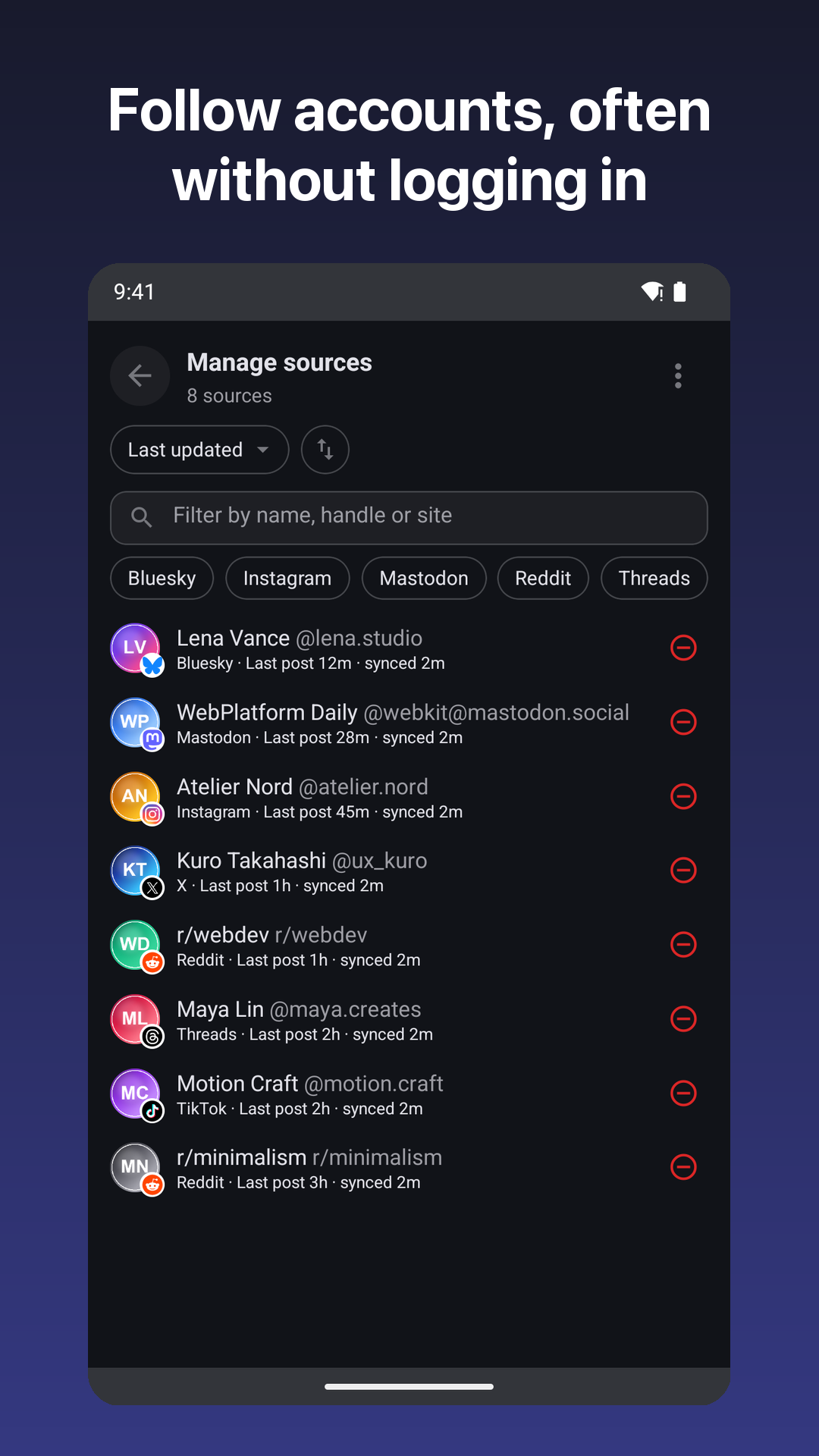Screen dimensions: 819x1456
Task: Filter sources by Mastodon chip
Action: pyautogui.click(x=424, y=578)
